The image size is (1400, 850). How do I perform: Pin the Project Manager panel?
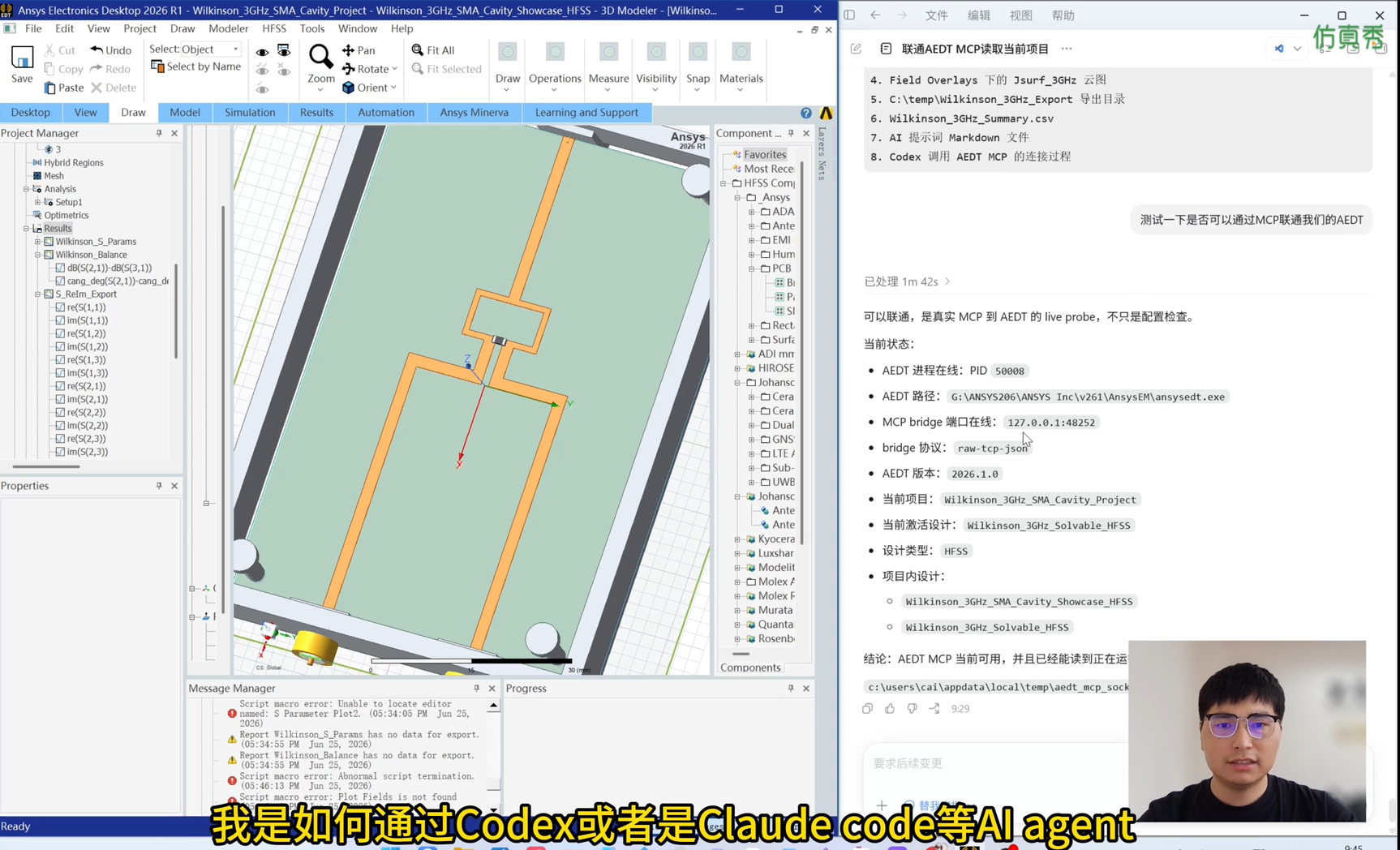click(x=159, y=133)
